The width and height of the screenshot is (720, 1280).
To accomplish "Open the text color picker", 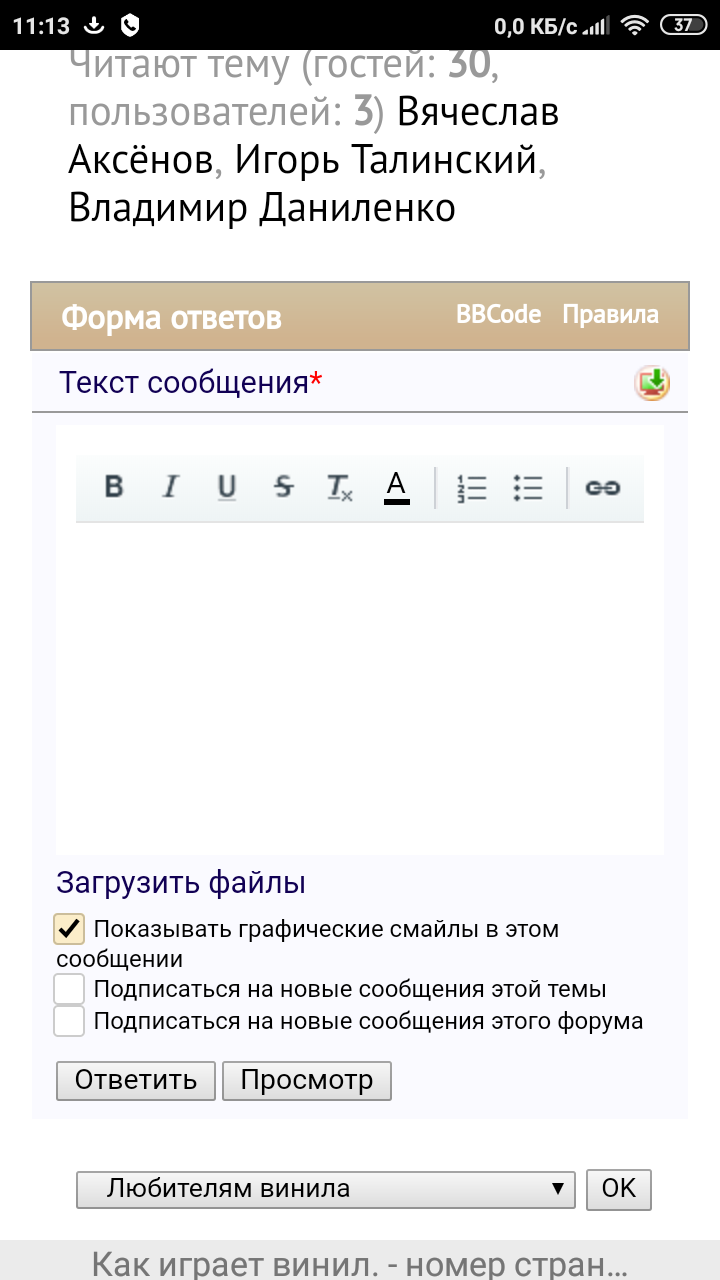I will [397, 487].
